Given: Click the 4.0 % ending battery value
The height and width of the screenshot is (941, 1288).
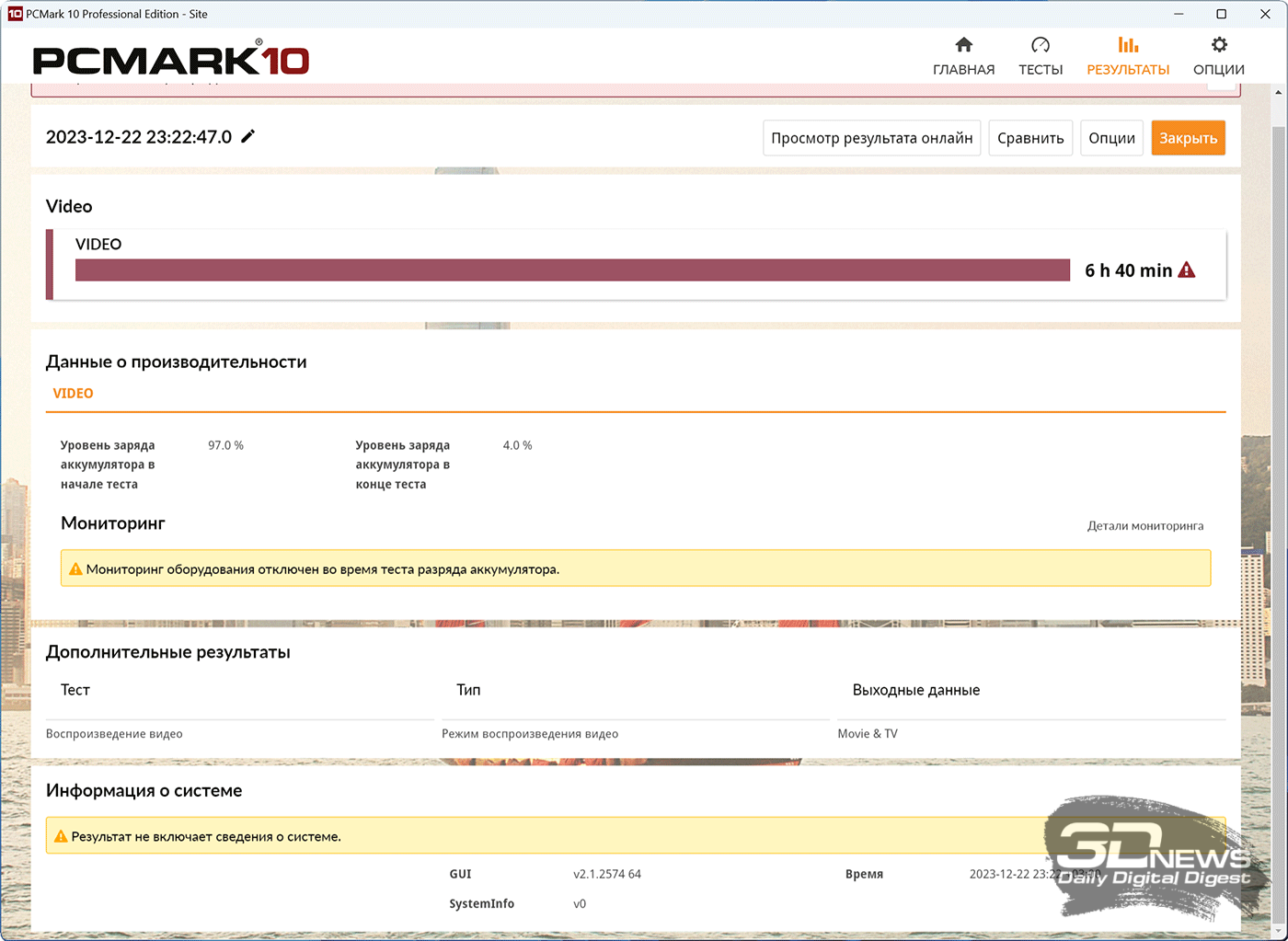Looking at the screenshot, I should [x=517, y=445].
